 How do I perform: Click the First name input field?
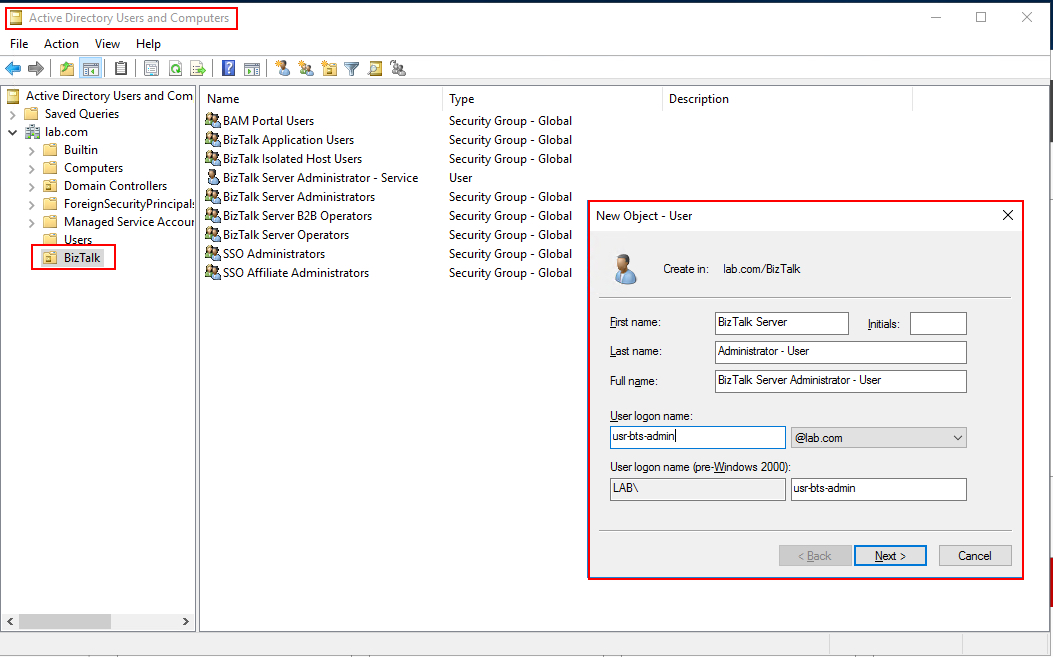782,322
